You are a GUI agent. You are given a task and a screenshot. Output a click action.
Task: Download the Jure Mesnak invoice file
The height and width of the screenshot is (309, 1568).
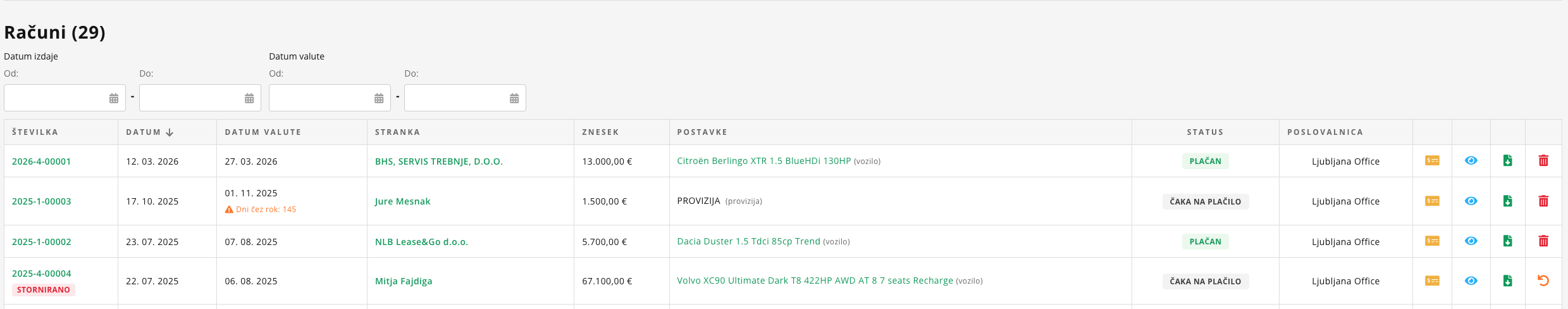click(x=1508, y=201)
